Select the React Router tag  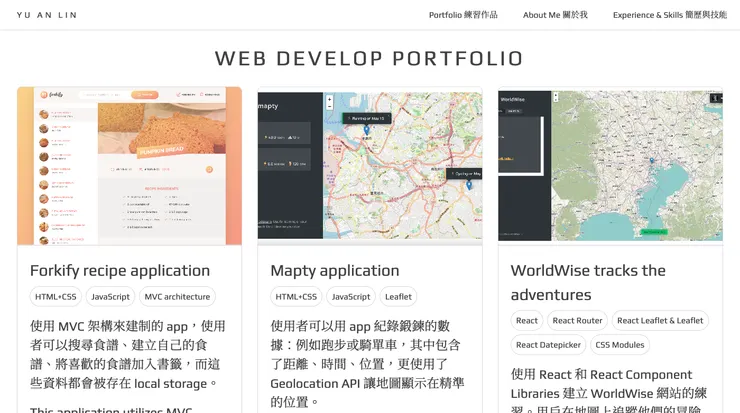tap(577, 320)
